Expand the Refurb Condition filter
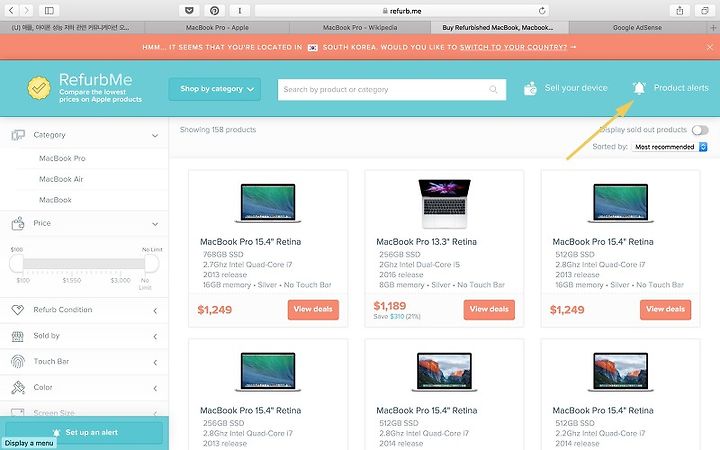720x450 pixels. pyautogui.click(x=84, y=310)
